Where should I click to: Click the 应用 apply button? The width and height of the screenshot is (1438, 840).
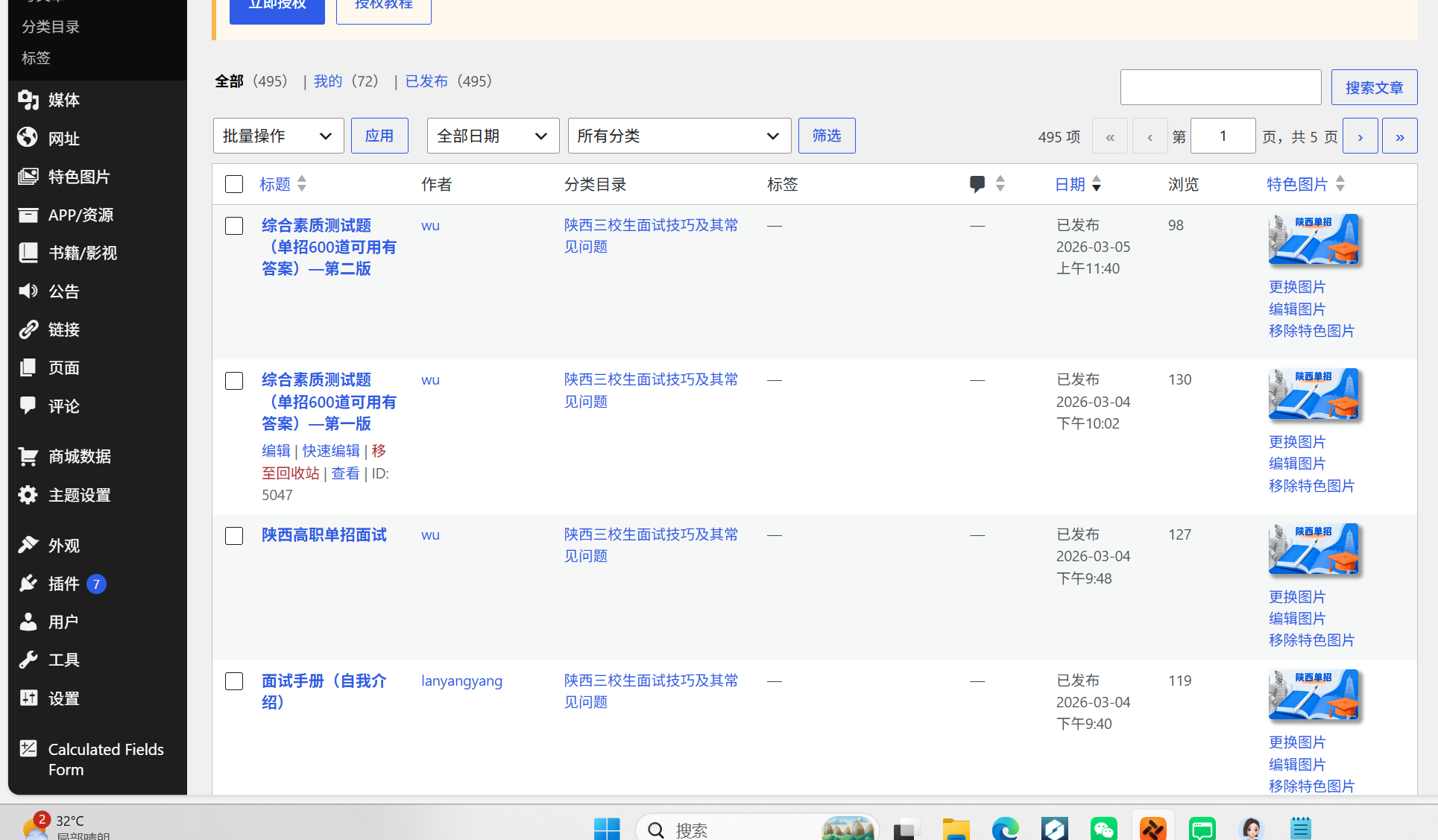(x=379, y=136)
